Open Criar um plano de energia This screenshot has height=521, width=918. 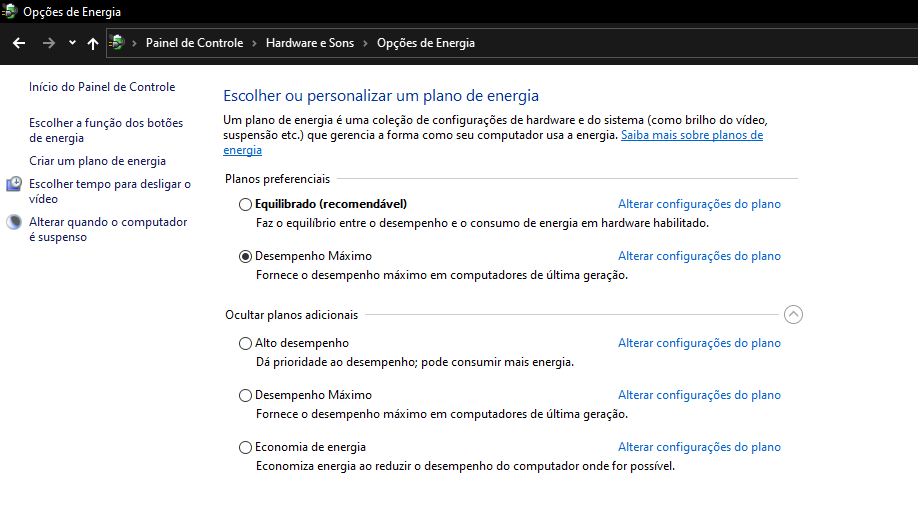click(x=97, y=161)
